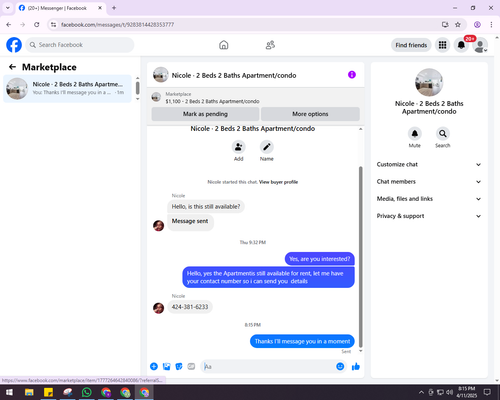
Task: Open more actions plus icon in composer
Action: [x=154, y=367]
